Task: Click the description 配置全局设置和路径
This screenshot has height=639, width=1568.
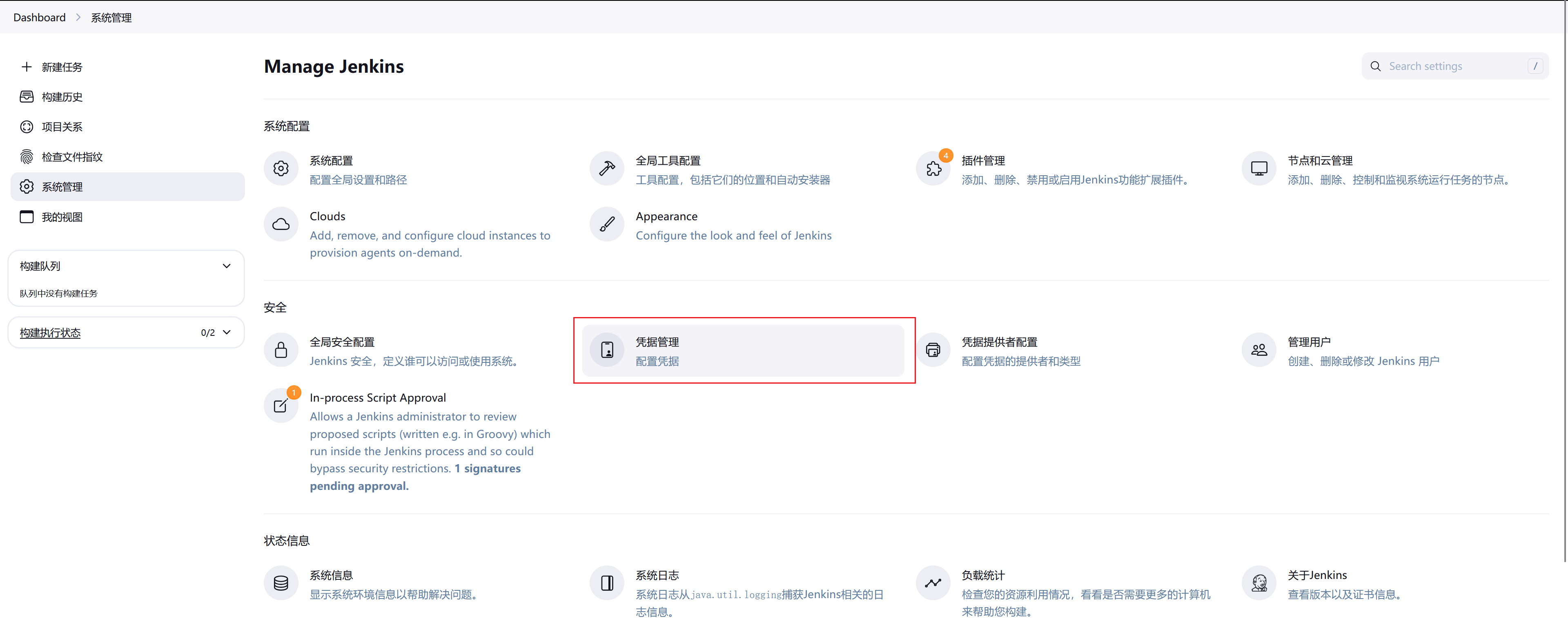Action: click(358, 180)
